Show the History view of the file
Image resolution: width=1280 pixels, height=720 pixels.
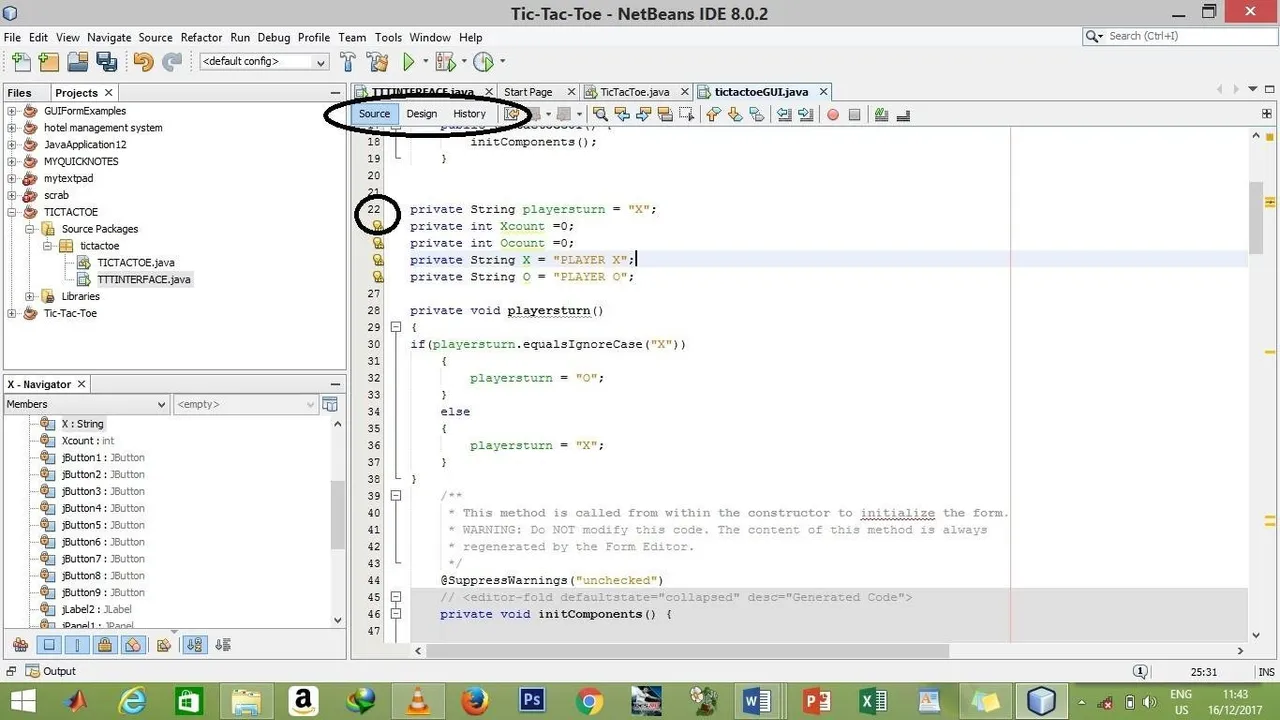click(469, 114)
